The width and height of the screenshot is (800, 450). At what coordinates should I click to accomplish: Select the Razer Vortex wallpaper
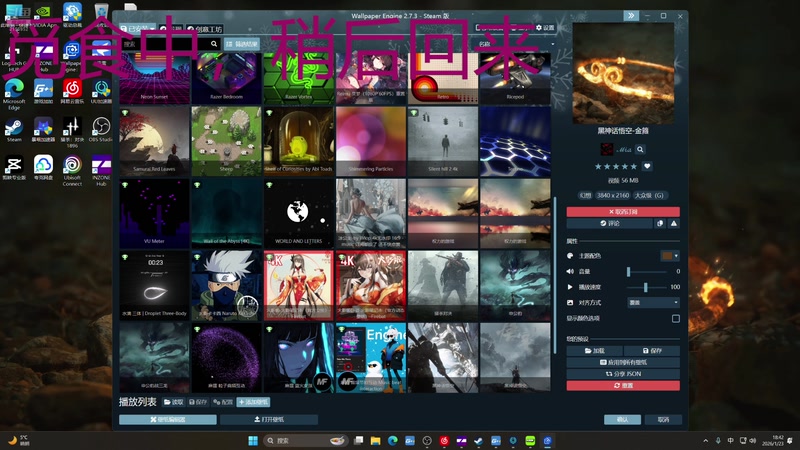pyautogui.click(x=298, y=78)
